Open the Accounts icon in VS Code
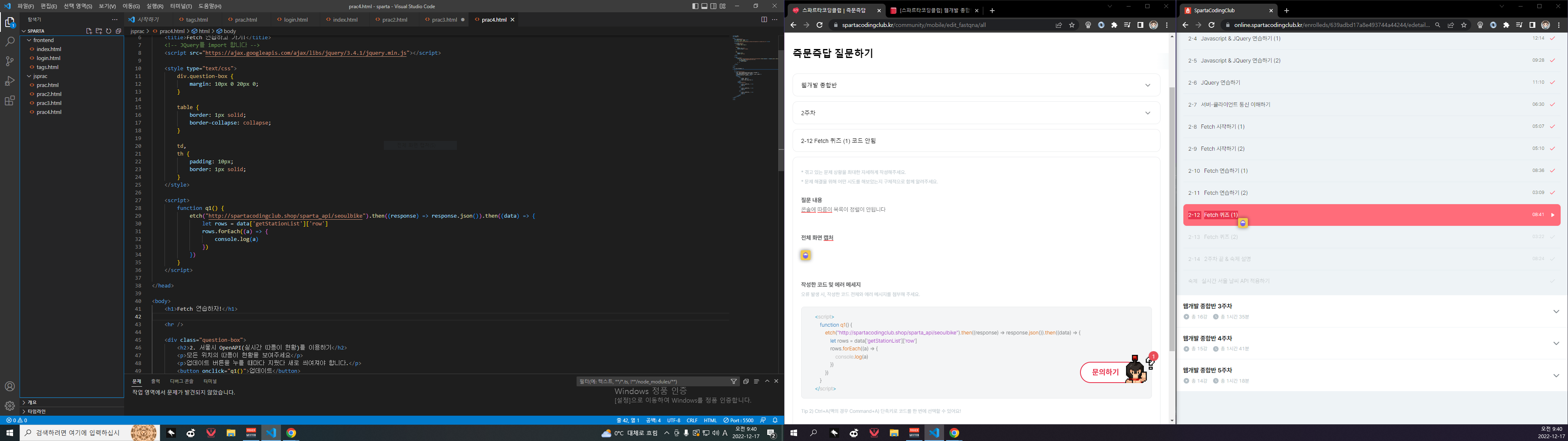Screen dimensions: 1568x441 click(10, 386)
